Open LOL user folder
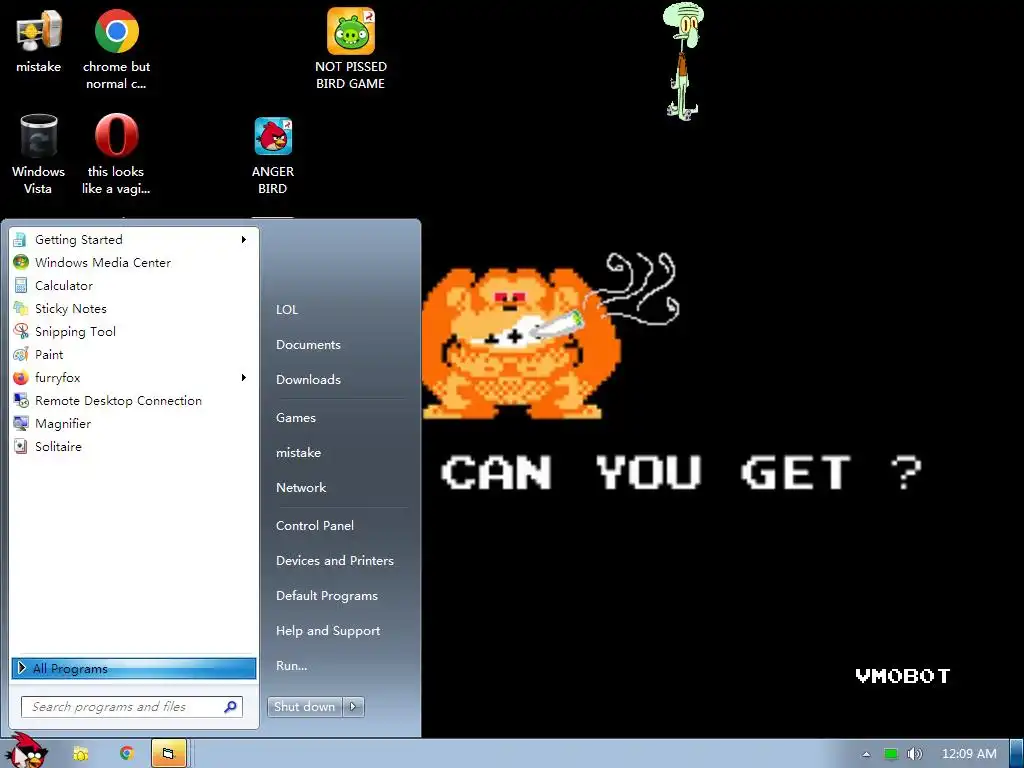This screenshot has height=768, width=1024. click(x=287, y=310)
